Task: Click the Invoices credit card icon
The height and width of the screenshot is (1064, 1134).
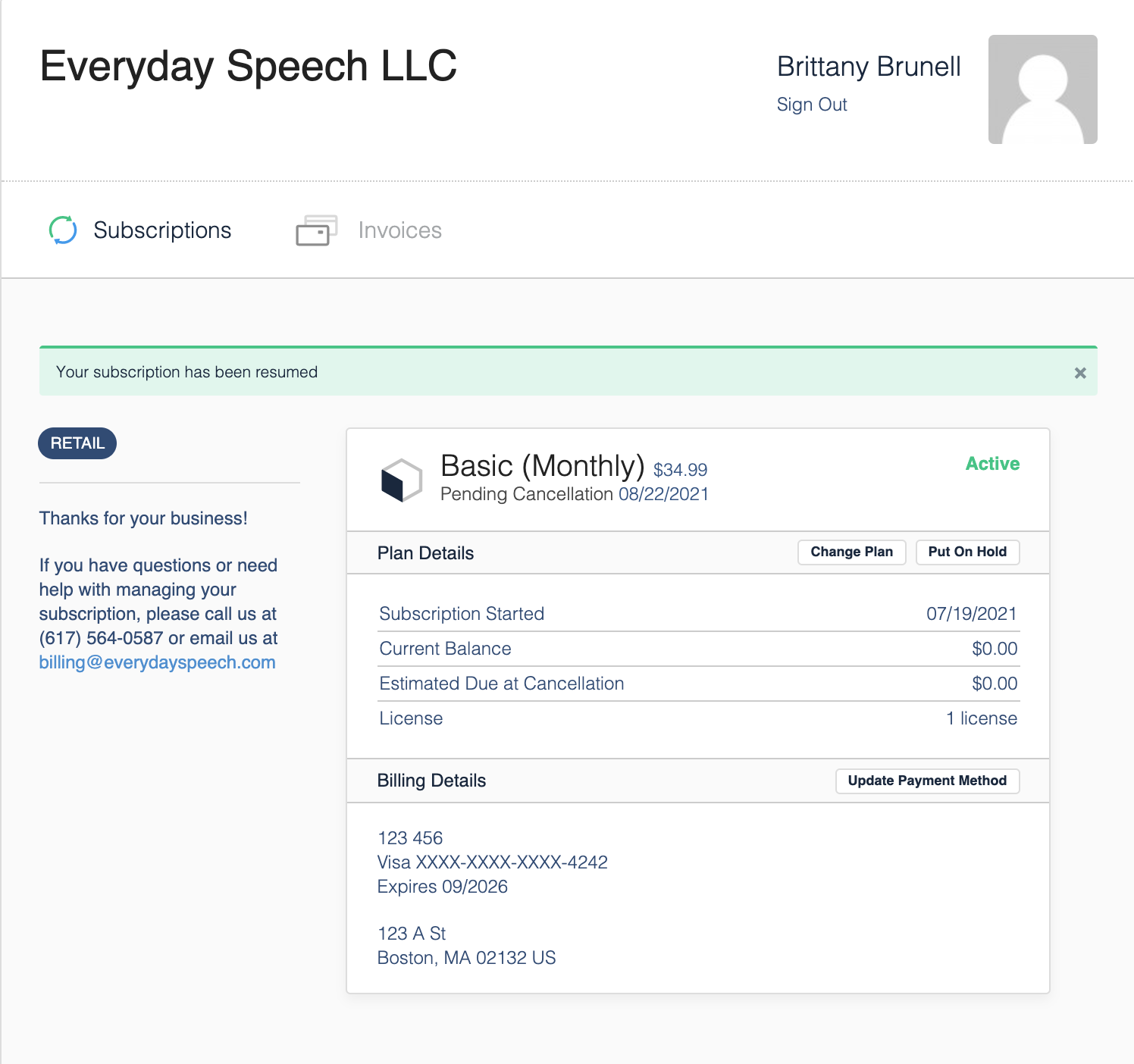Action: pos(316,230)
